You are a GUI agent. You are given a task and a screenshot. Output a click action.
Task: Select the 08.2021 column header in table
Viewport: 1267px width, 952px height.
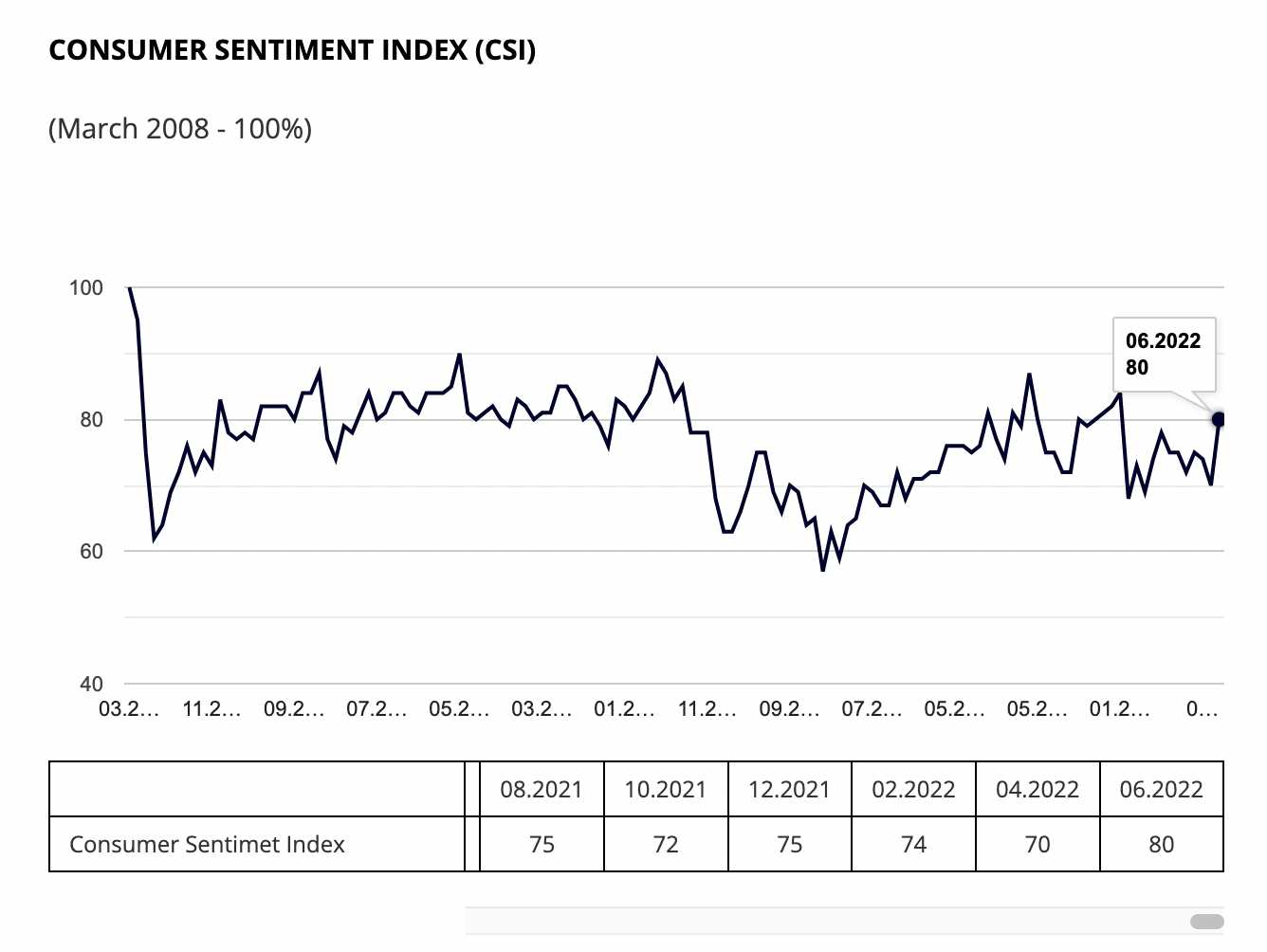[542, 789]
